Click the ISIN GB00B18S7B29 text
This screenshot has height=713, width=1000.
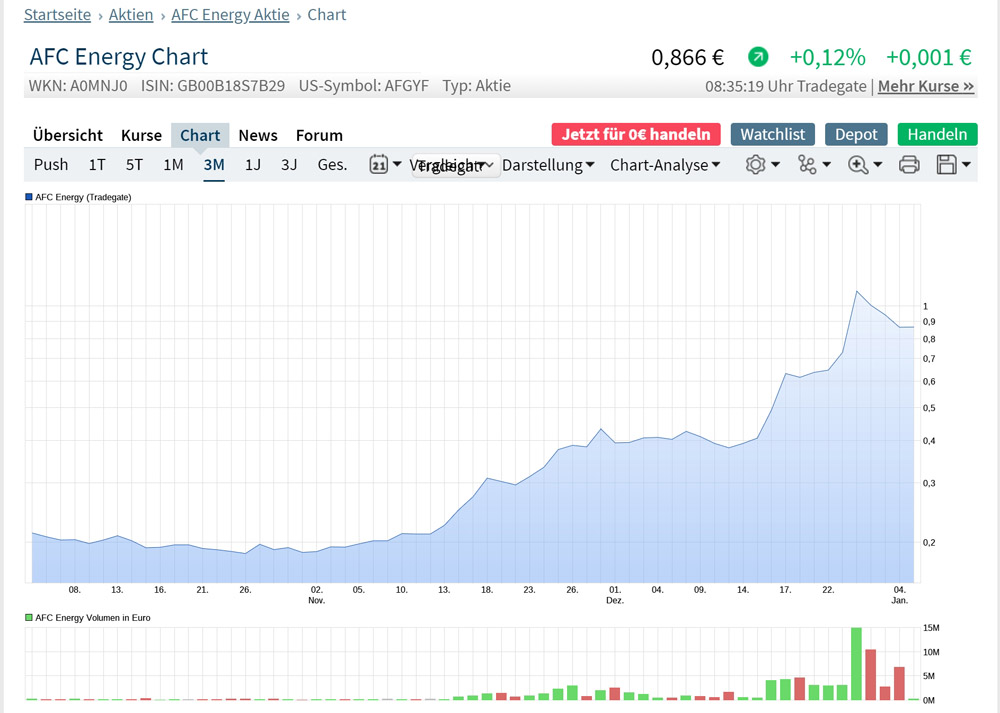212,86
